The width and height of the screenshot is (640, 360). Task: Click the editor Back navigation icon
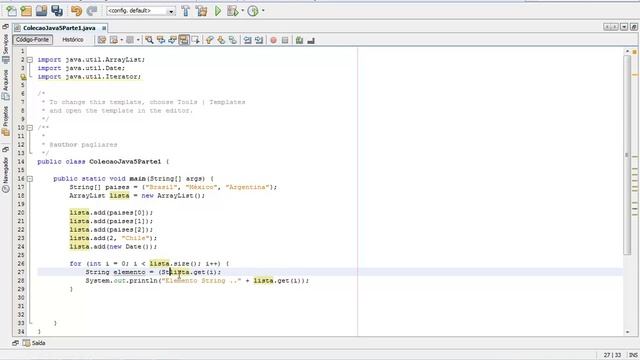coord(114,40)
